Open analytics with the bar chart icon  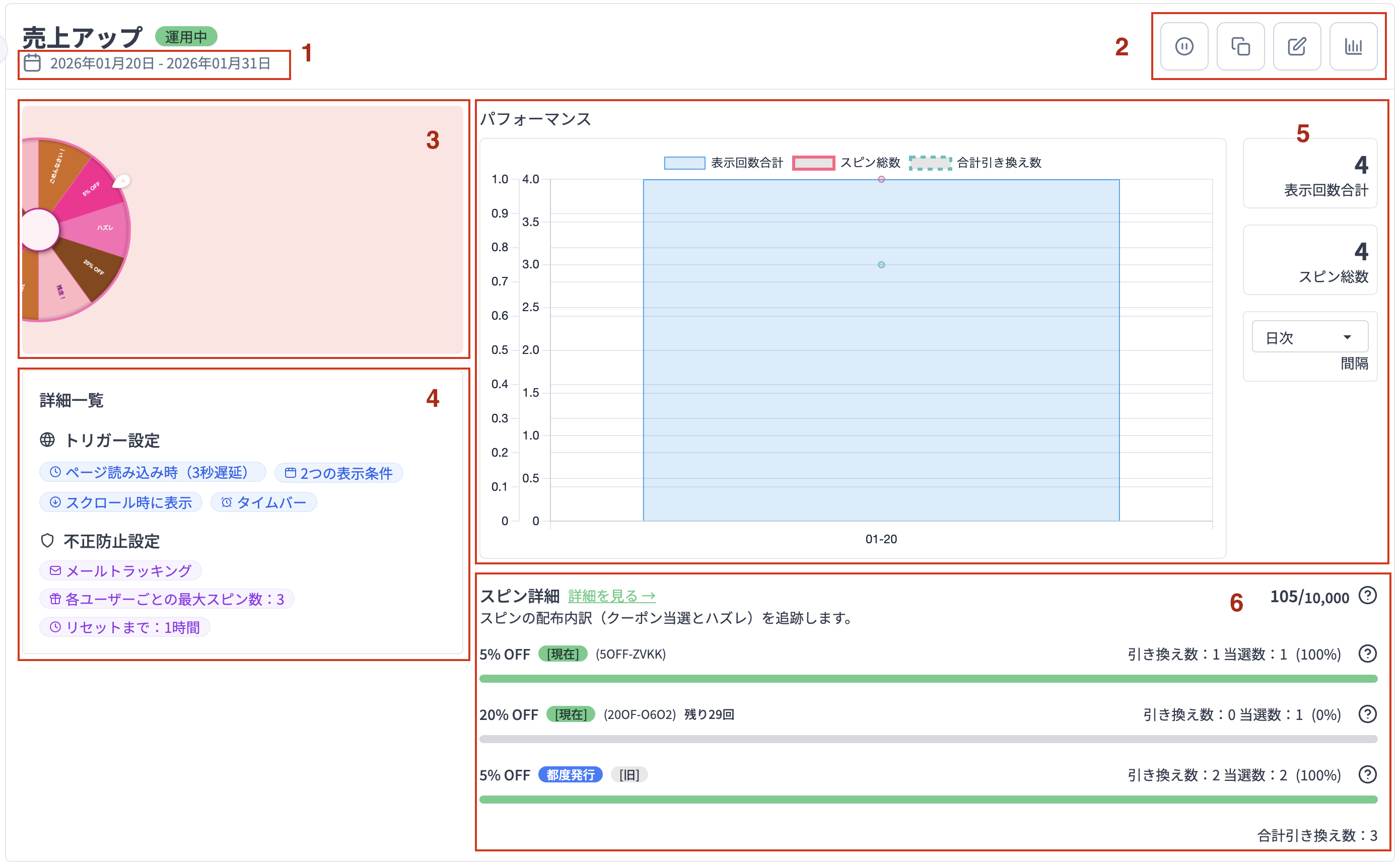[1353, 46]
